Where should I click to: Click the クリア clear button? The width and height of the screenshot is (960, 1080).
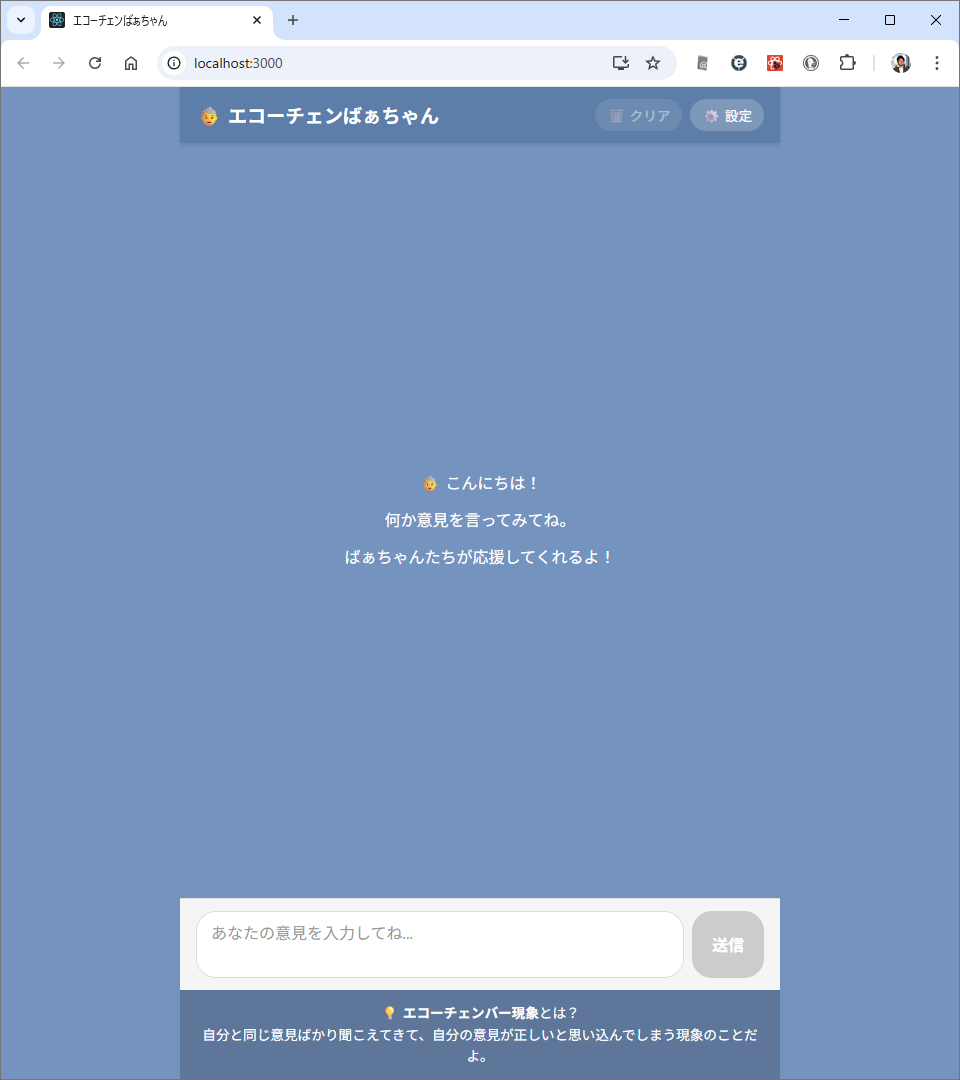click(x=639, y=116)
